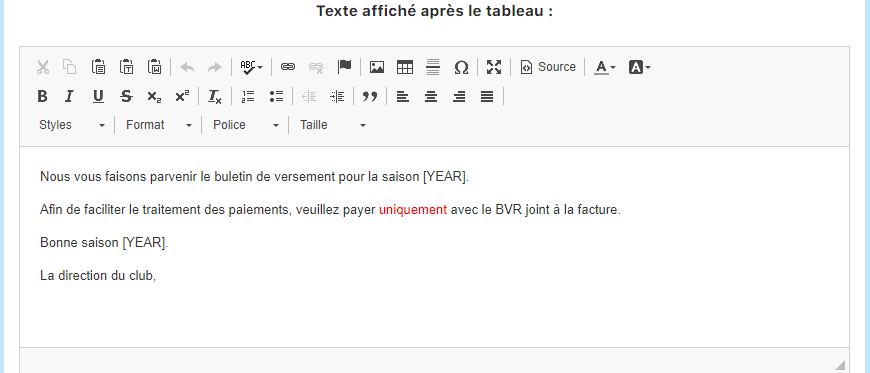Click the decrease indent icon
Screen dimensions: 870x373
[x=308, y=97]
